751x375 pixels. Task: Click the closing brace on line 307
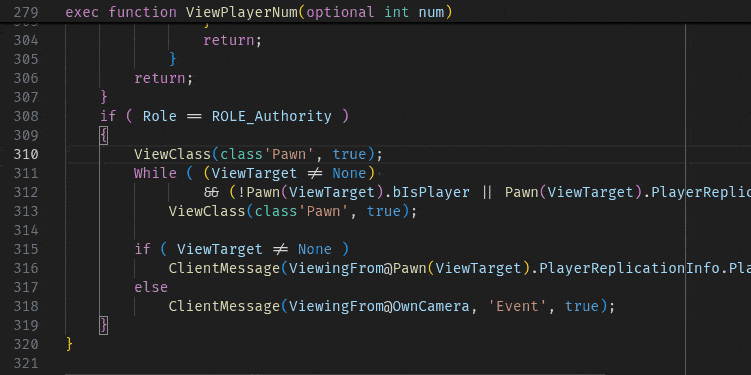click(x=104, y=97)
